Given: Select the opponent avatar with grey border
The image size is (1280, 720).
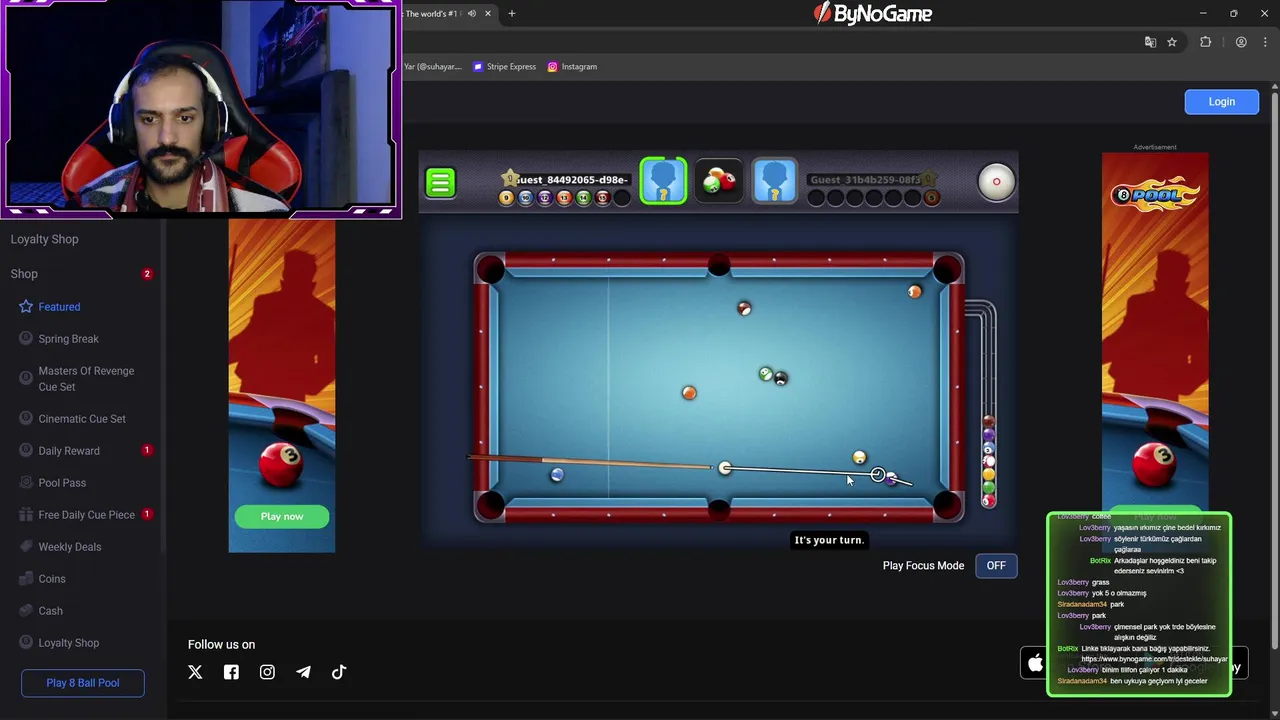Looking at the screenshot, I should click(775, 181).
